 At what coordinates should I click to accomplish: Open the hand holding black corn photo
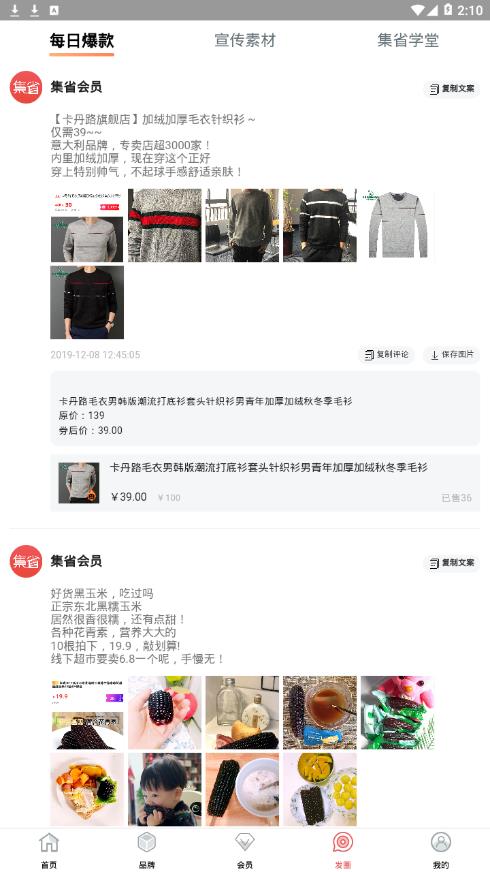(x=165, y=712)
